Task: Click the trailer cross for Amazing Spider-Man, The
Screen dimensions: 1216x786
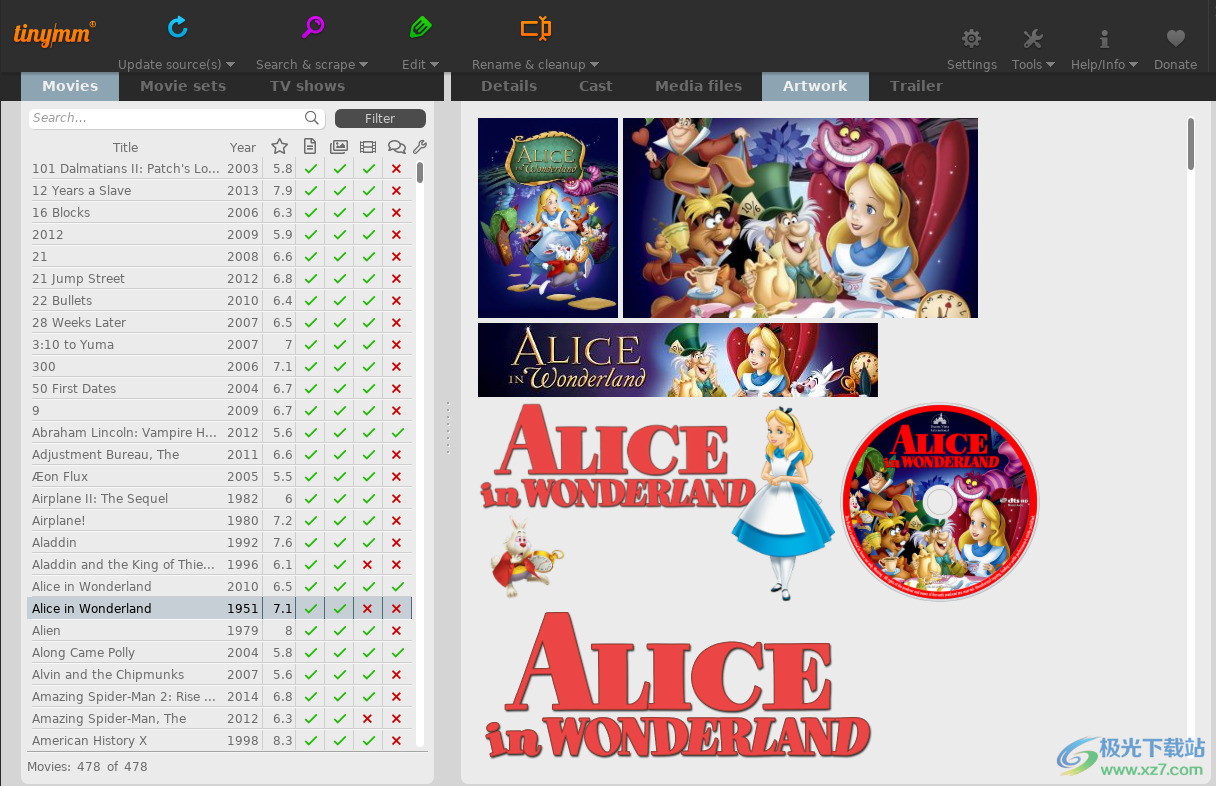Action: [x=368, y=719]
